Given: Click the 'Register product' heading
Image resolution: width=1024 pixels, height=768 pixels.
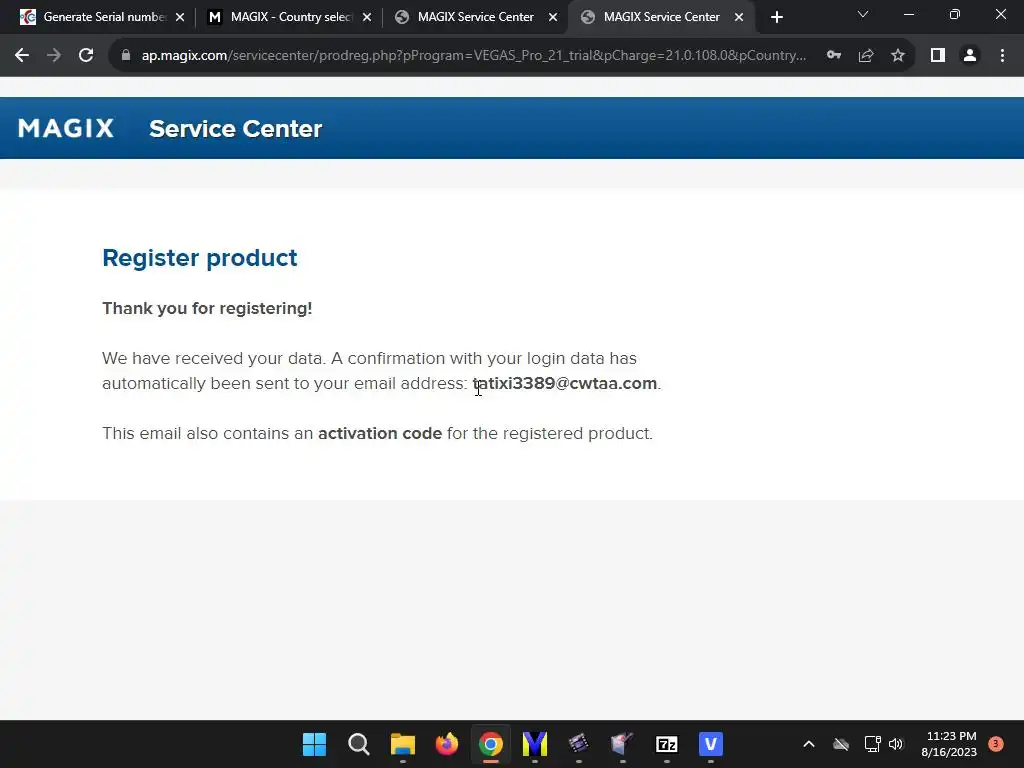Looking at the screenshot, I should point(200,258).
